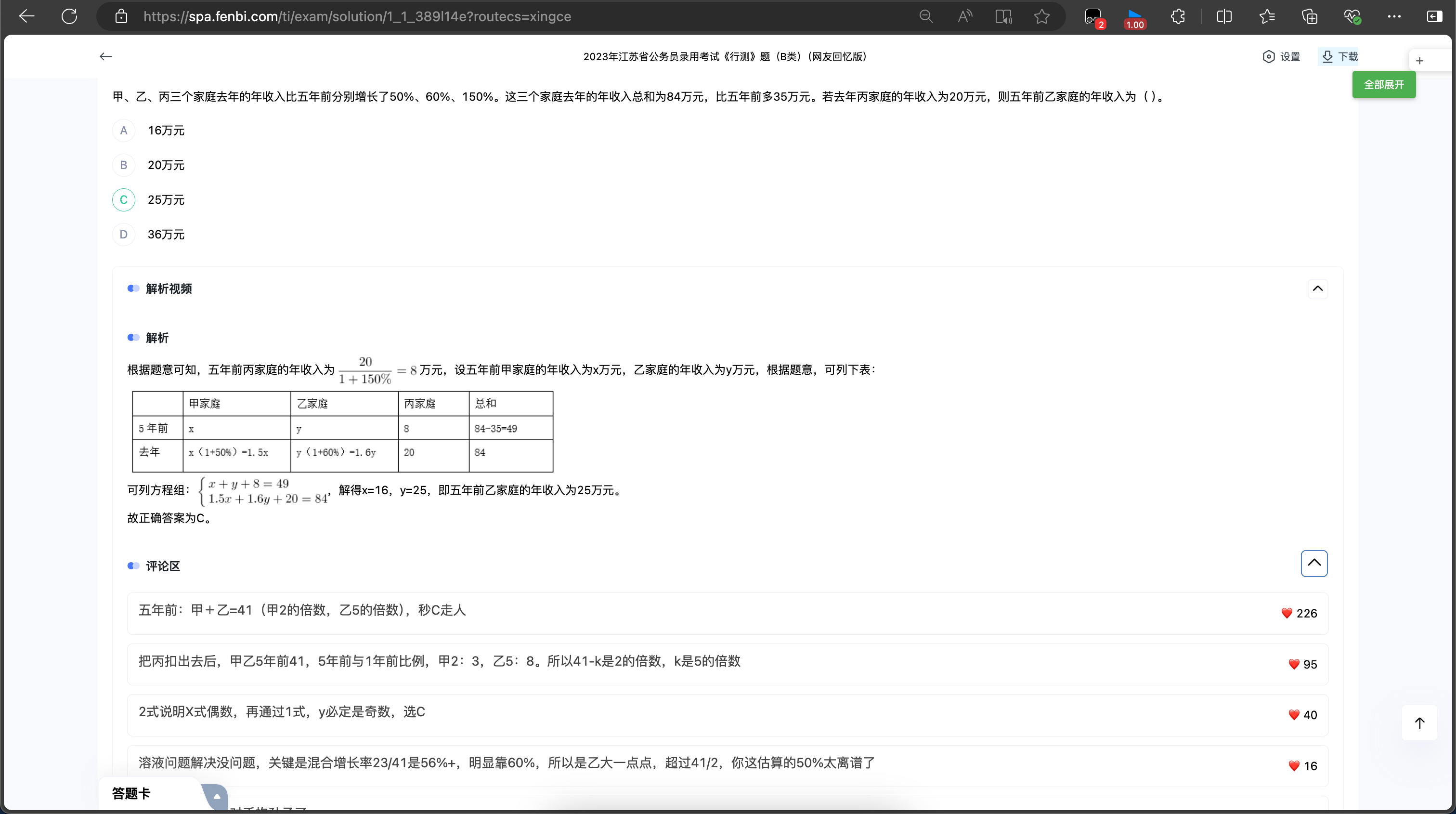Image resolution: width=1456 pixels, height=814 pixels.
Task: Click the scroll-to-top arrow button
Action: (1419, 723)
